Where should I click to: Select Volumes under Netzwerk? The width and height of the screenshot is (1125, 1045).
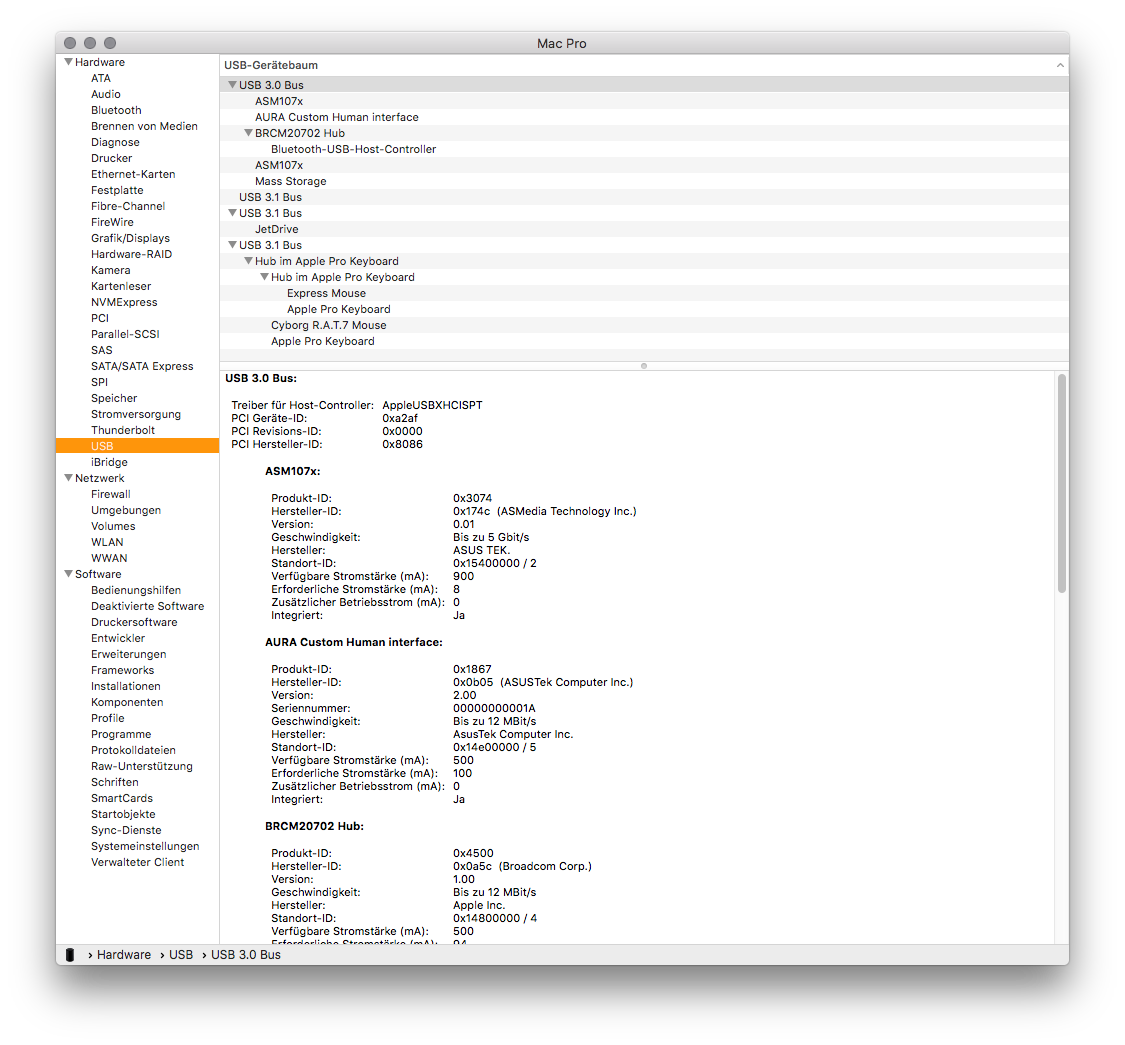coord(113,526)
